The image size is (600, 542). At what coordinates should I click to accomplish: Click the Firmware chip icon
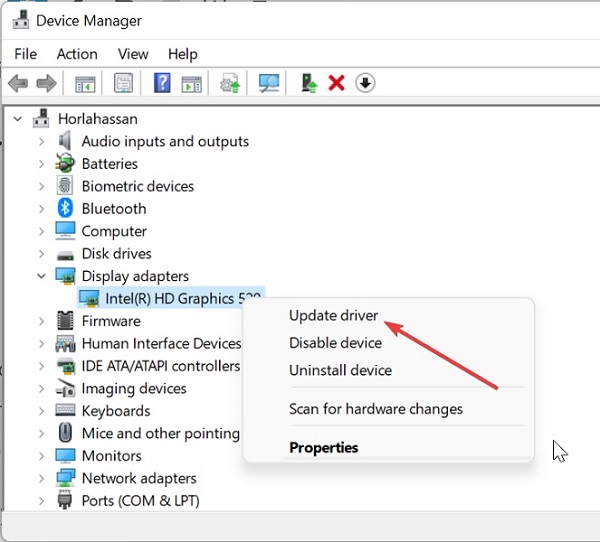tap(65, 321)
